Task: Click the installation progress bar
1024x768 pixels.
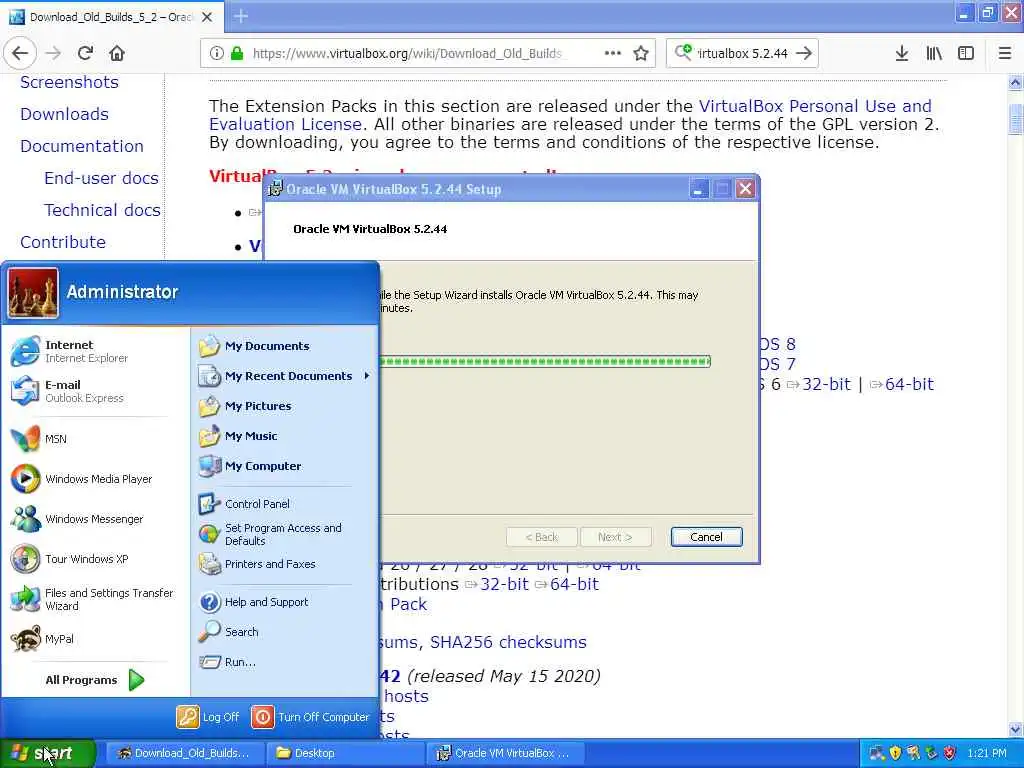Action: (545, 361)
